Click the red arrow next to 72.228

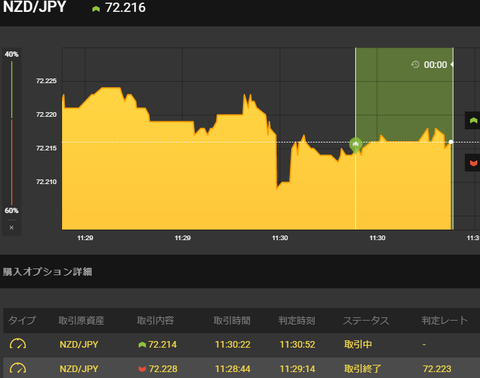coord(142,369)
